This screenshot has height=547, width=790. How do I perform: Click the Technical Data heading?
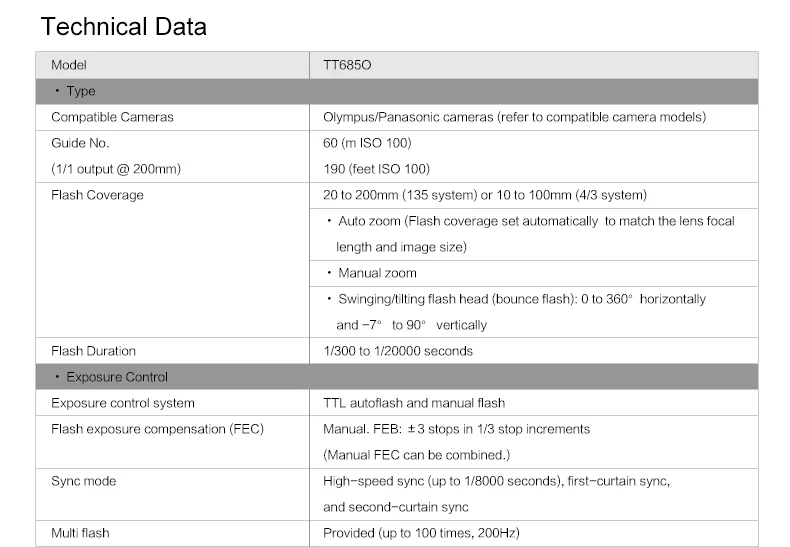click(x=123, y=27)
